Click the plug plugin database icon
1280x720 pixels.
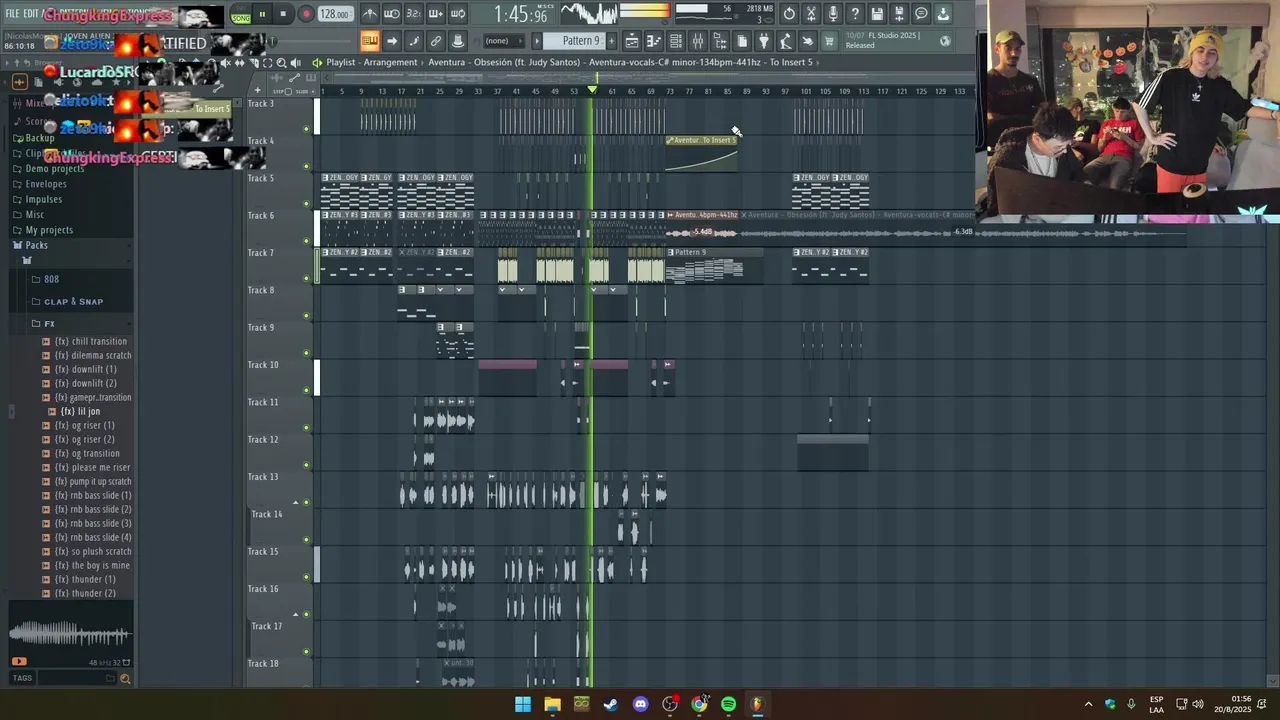coord(764,41)
